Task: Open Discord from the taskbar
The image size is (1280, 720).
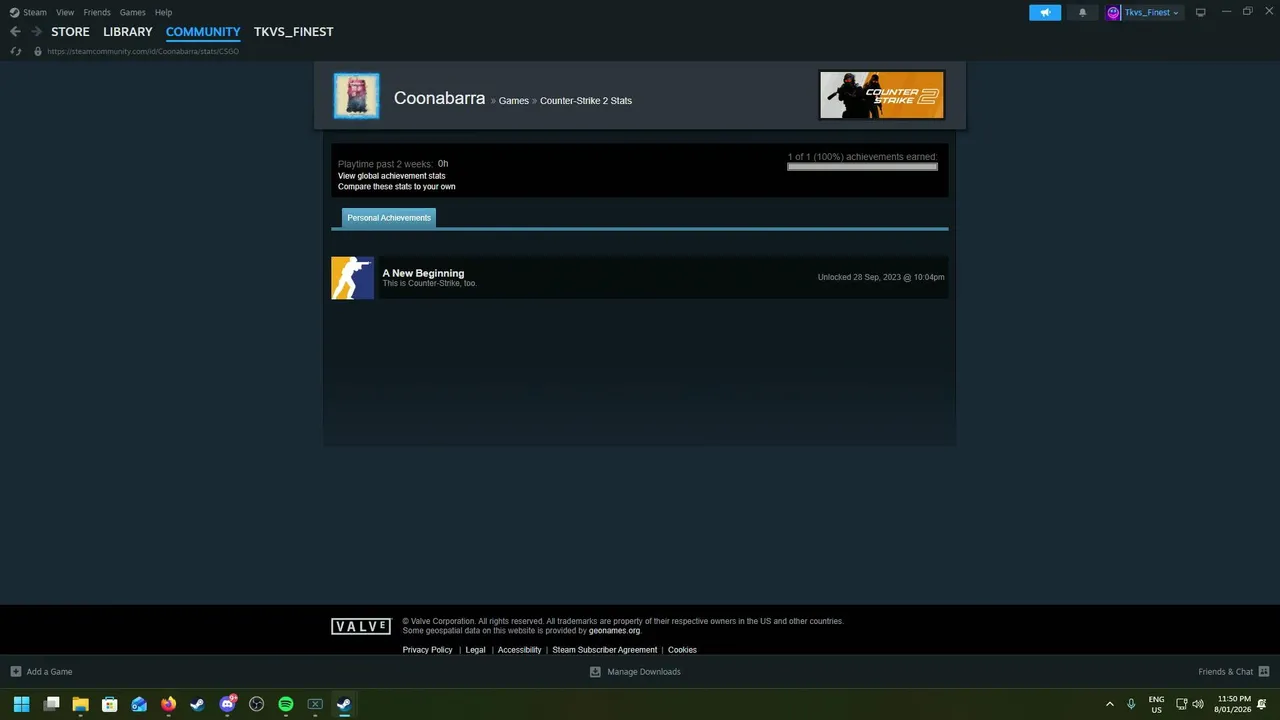Action: point(227,704)
